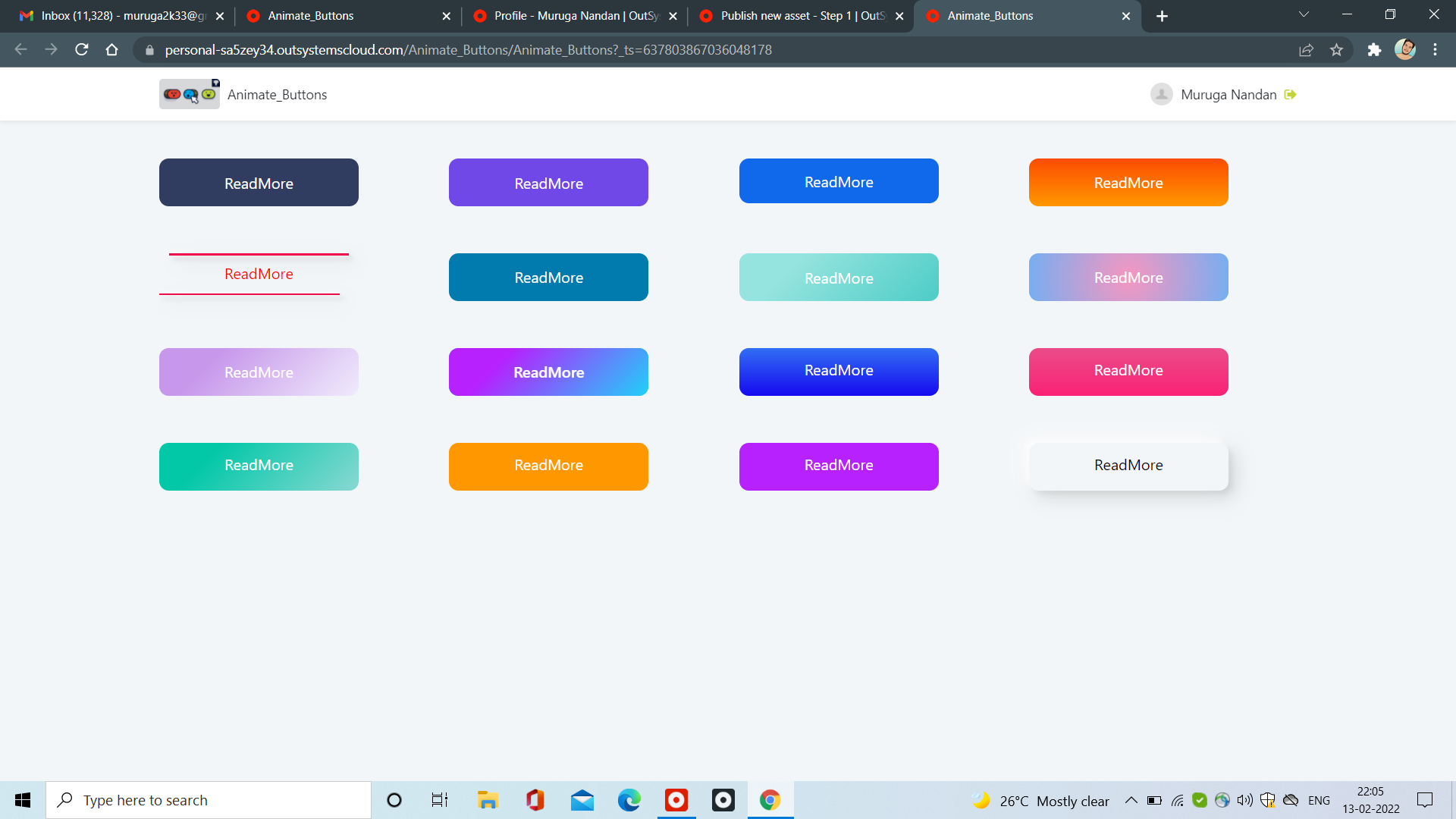
Task: Open the ENG language selector
Action: 1319,801
